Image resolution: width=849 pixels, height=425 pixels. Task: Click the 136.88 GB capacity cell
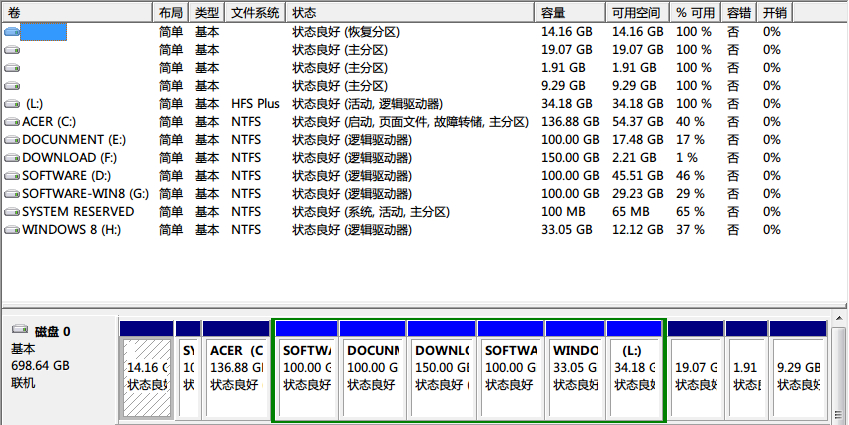coord(570,122)
